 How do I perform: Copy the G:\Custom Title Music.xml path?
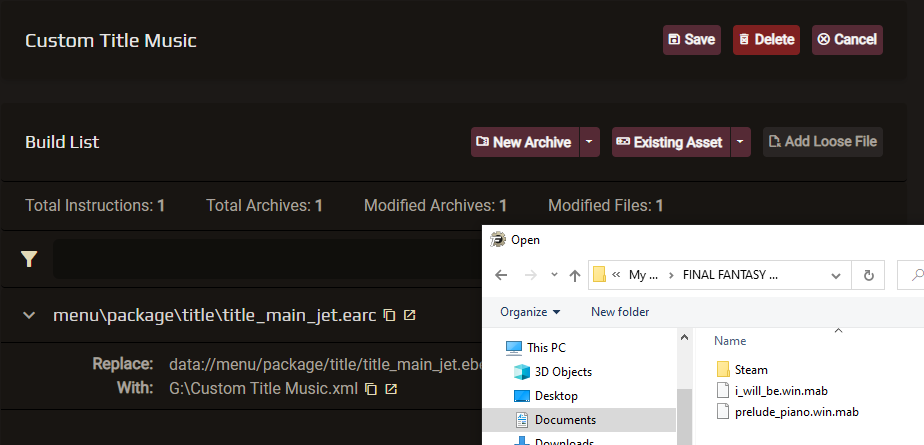tap(371, 389)
